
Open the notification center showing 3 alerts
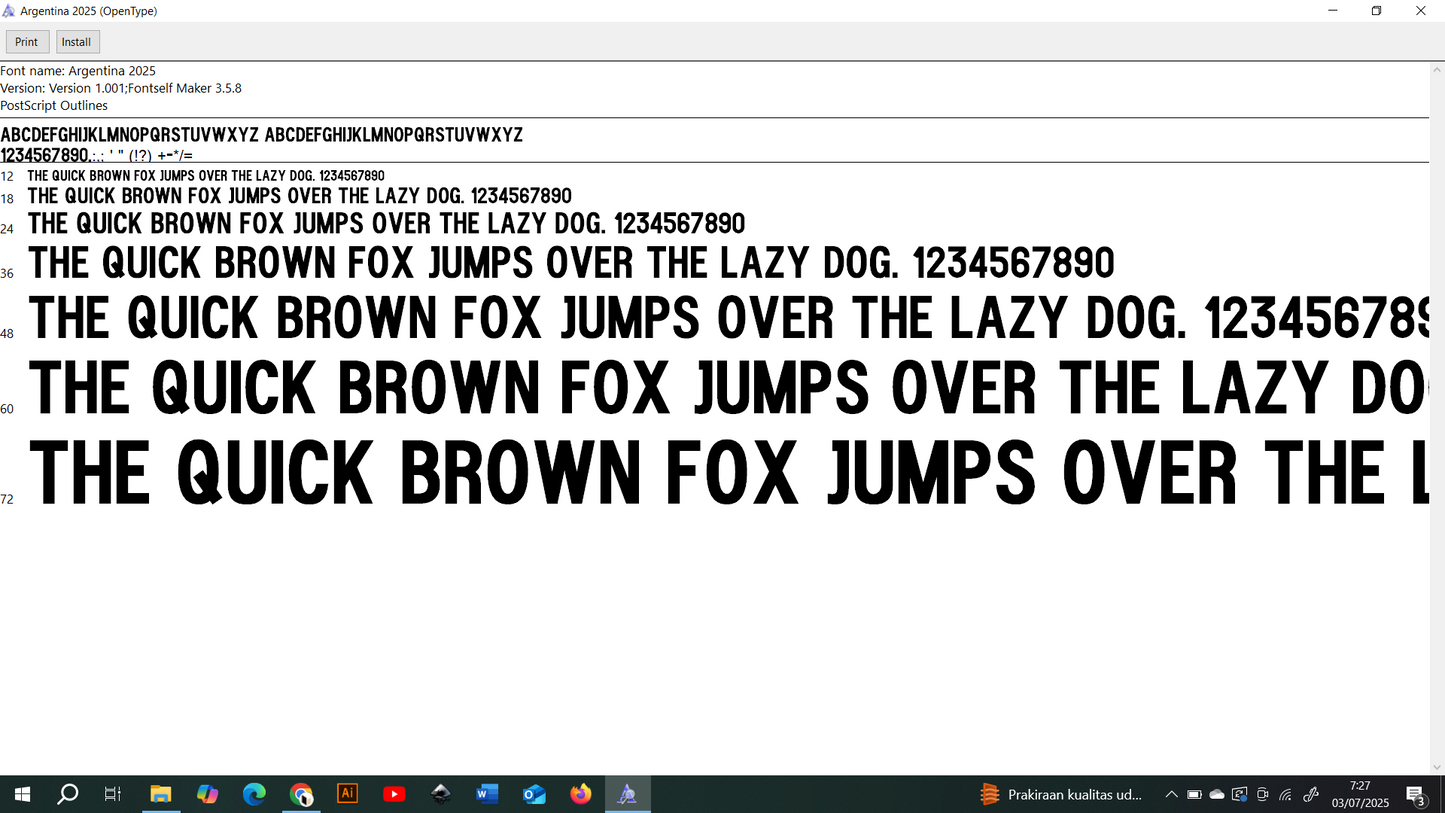tap(1417, 794)
